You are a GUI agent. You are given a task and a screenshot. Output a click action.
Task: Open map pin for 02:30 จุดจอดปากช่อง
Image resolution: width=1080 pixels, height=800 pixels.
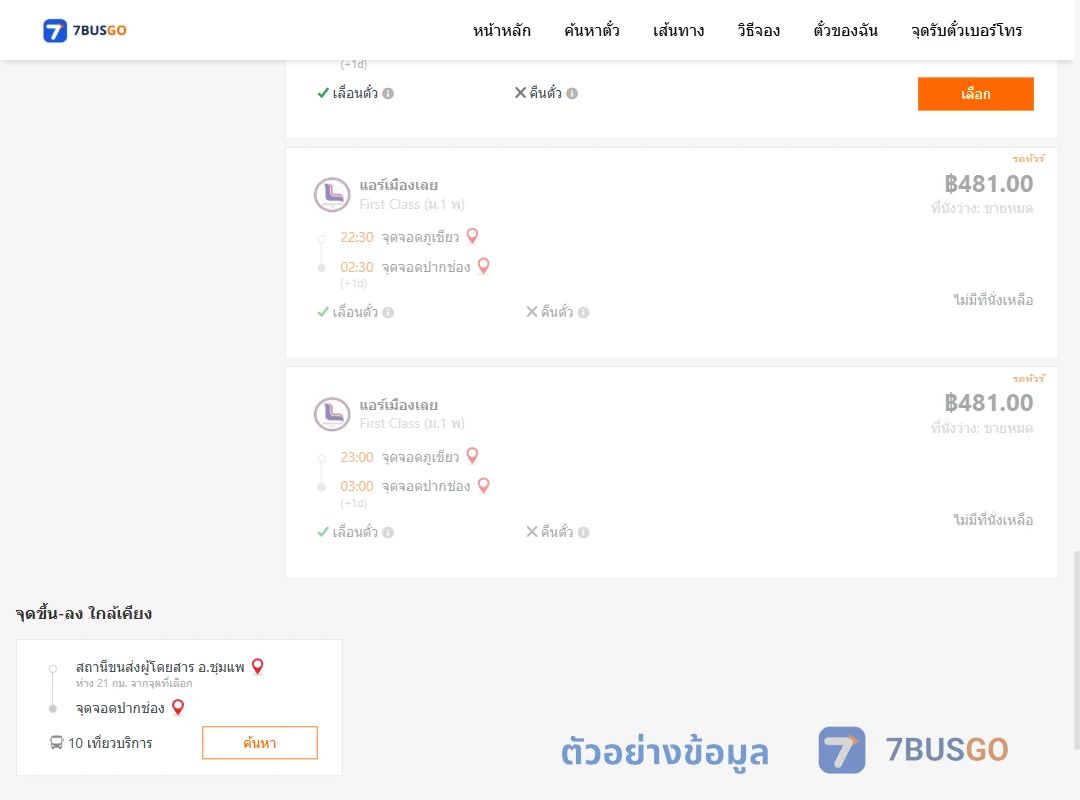484,266
